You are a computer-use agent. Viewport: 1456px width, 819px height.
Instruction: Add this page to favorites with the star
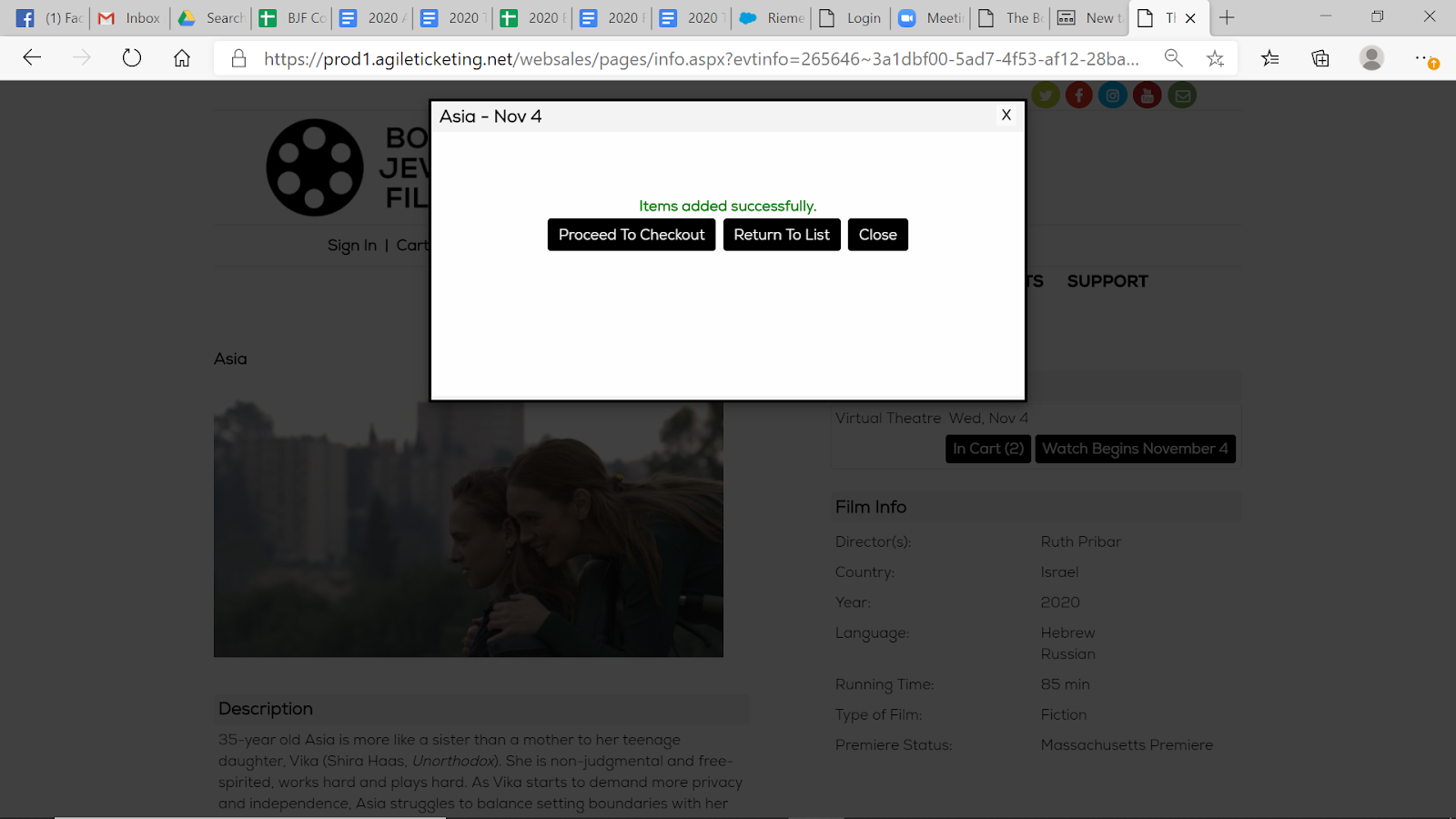1215,58
